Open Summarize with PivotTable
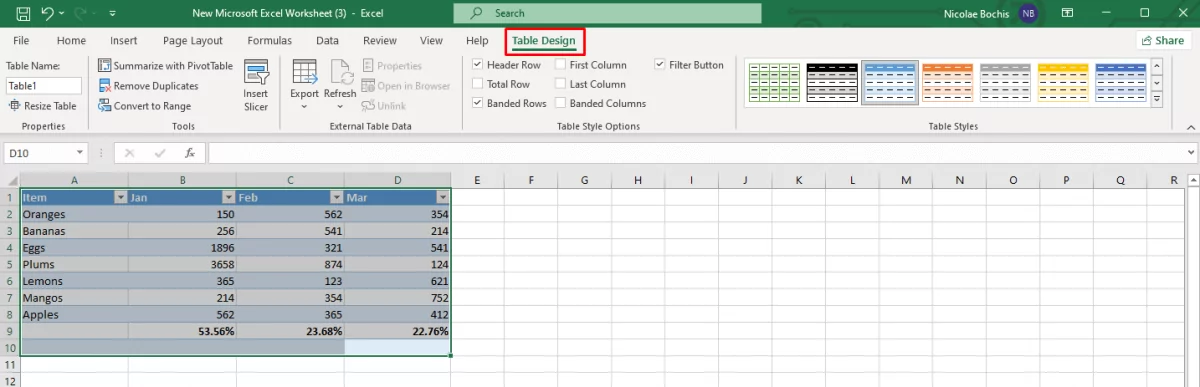 coord(166,65)
